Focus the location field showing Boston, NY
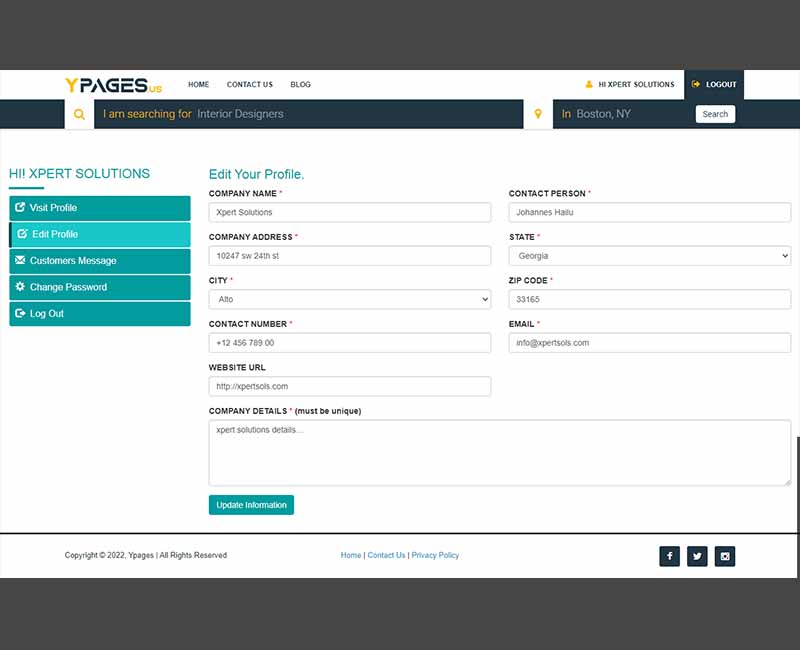 pyautogui.click(x=622, y=114)
